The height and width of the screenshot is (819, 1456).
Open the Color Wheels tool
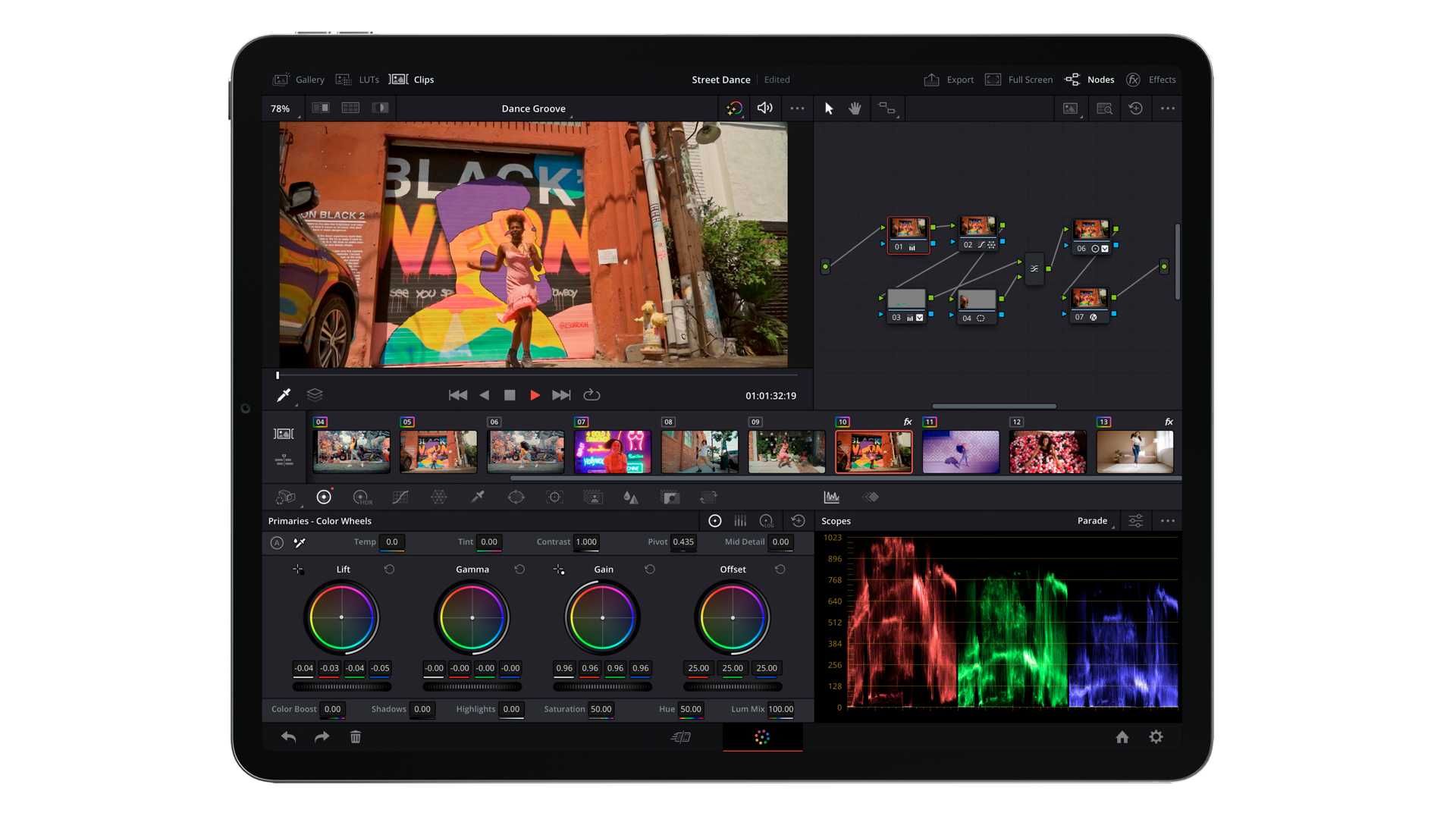pyautogui.click(x=324, y=497)
